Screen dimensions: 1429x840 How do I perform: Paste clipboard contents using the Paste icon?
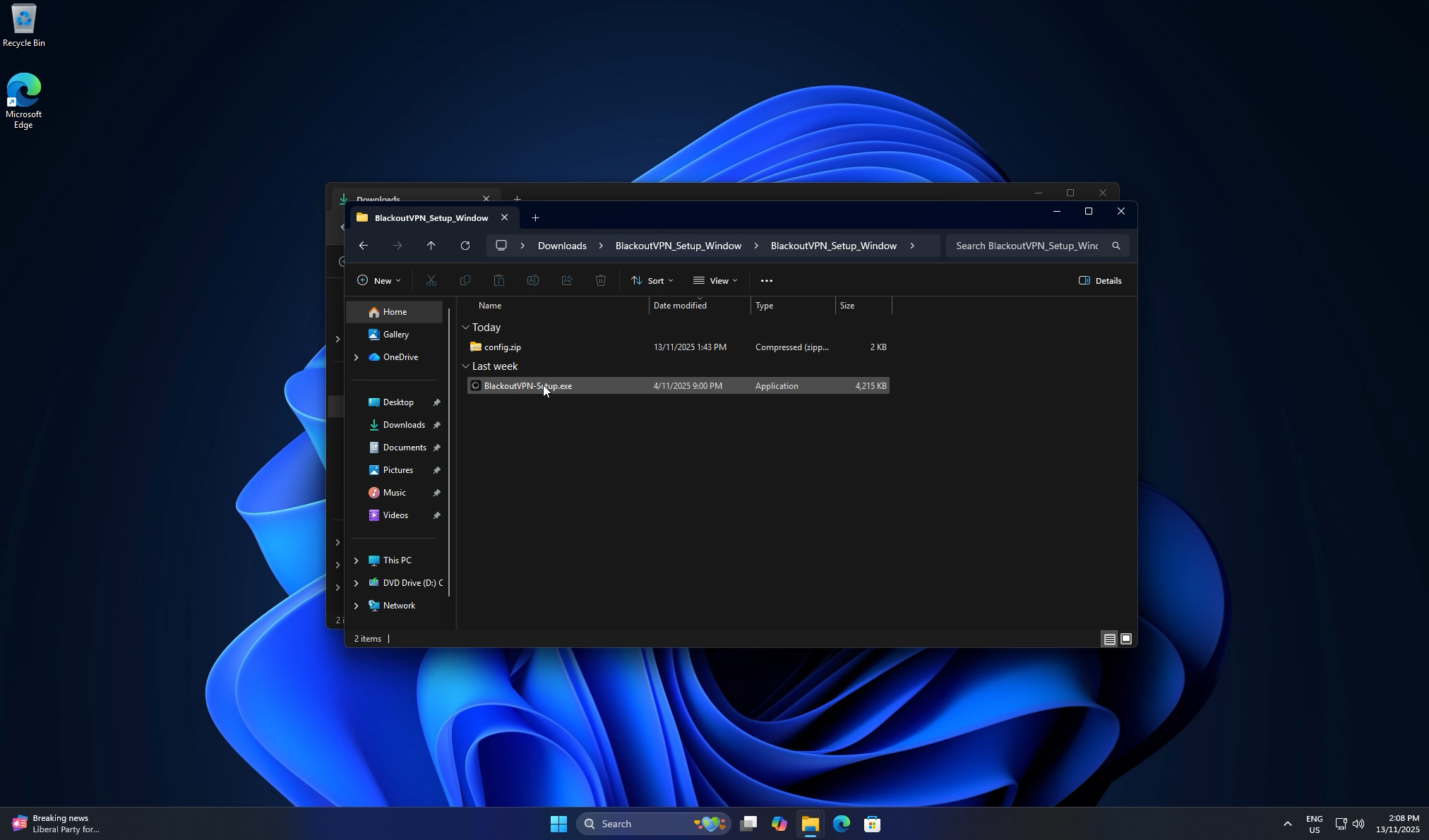498,280
